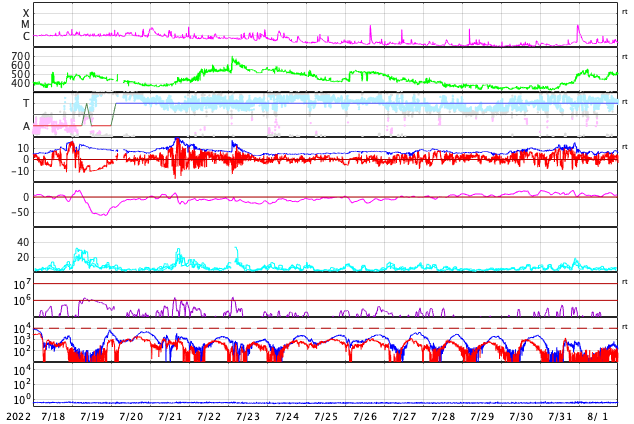Click the green curve peak near 7/22
Screen dimensions: 634x424
(232, 59)
